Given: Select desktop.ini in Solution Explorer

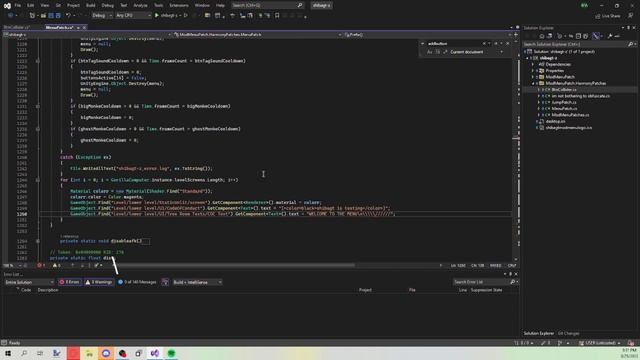Looking at the screenshot, I should [x=556, y=121].
